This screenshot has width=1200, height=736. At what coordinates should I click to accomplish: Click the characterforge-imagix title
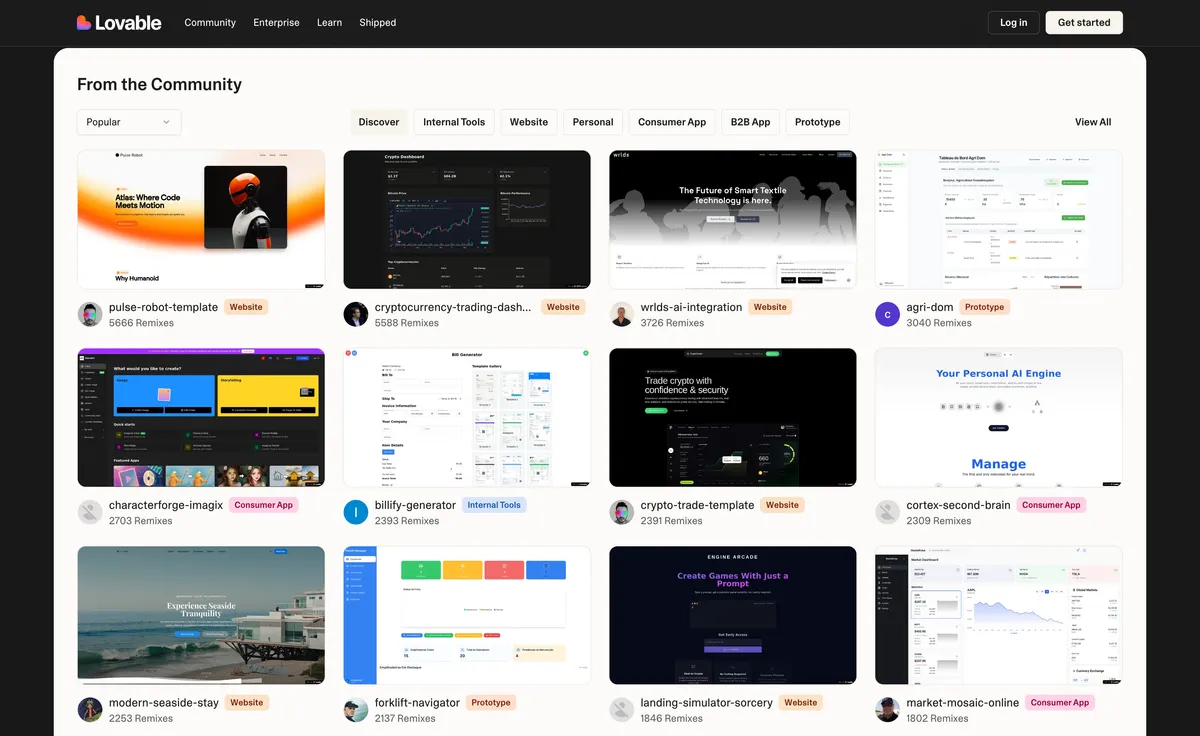click(x=166, y=505)
